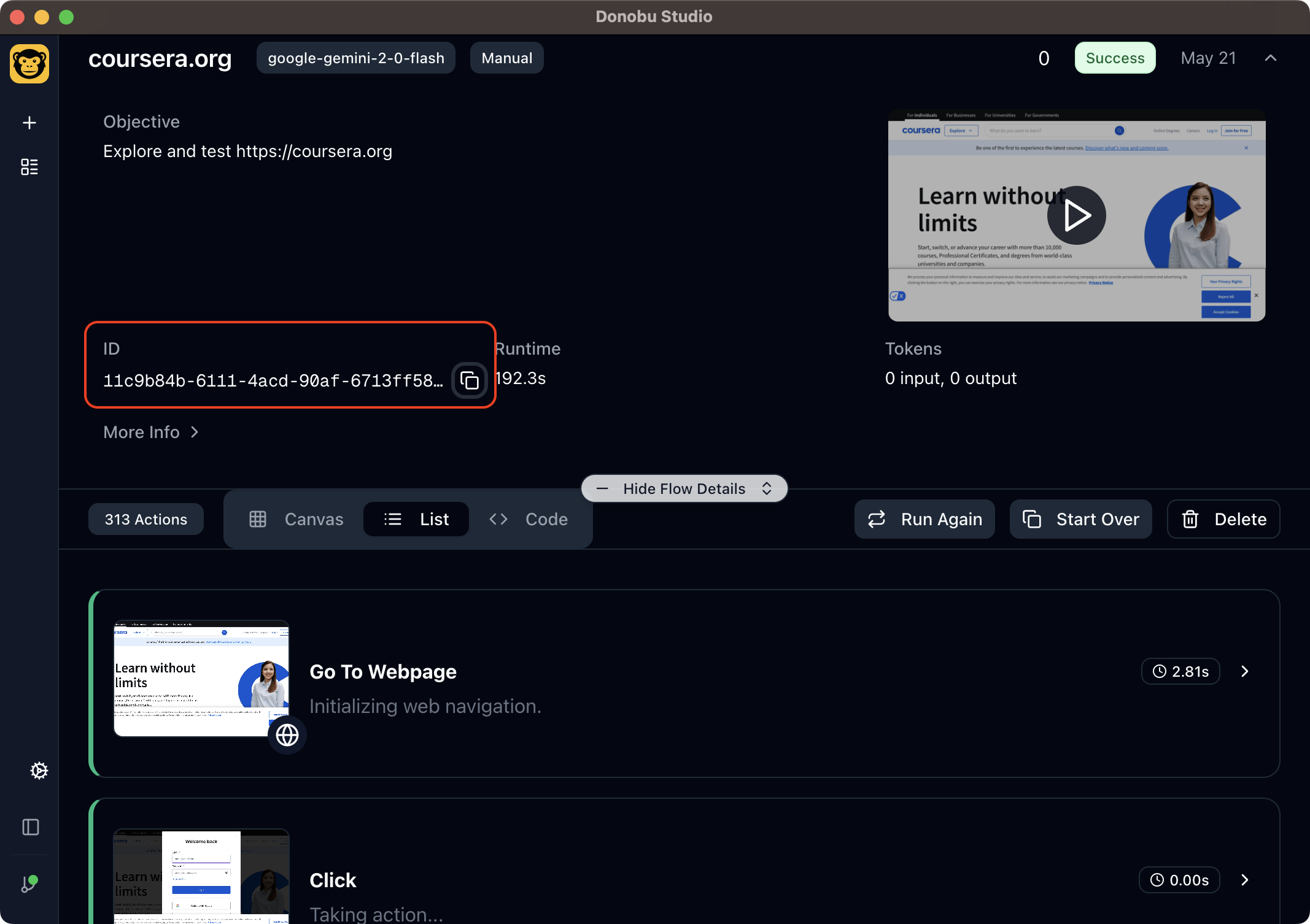Screen dimensions: 1310x924
Task: Click the Canvas grid icon
Action: (x=258, y=519)
